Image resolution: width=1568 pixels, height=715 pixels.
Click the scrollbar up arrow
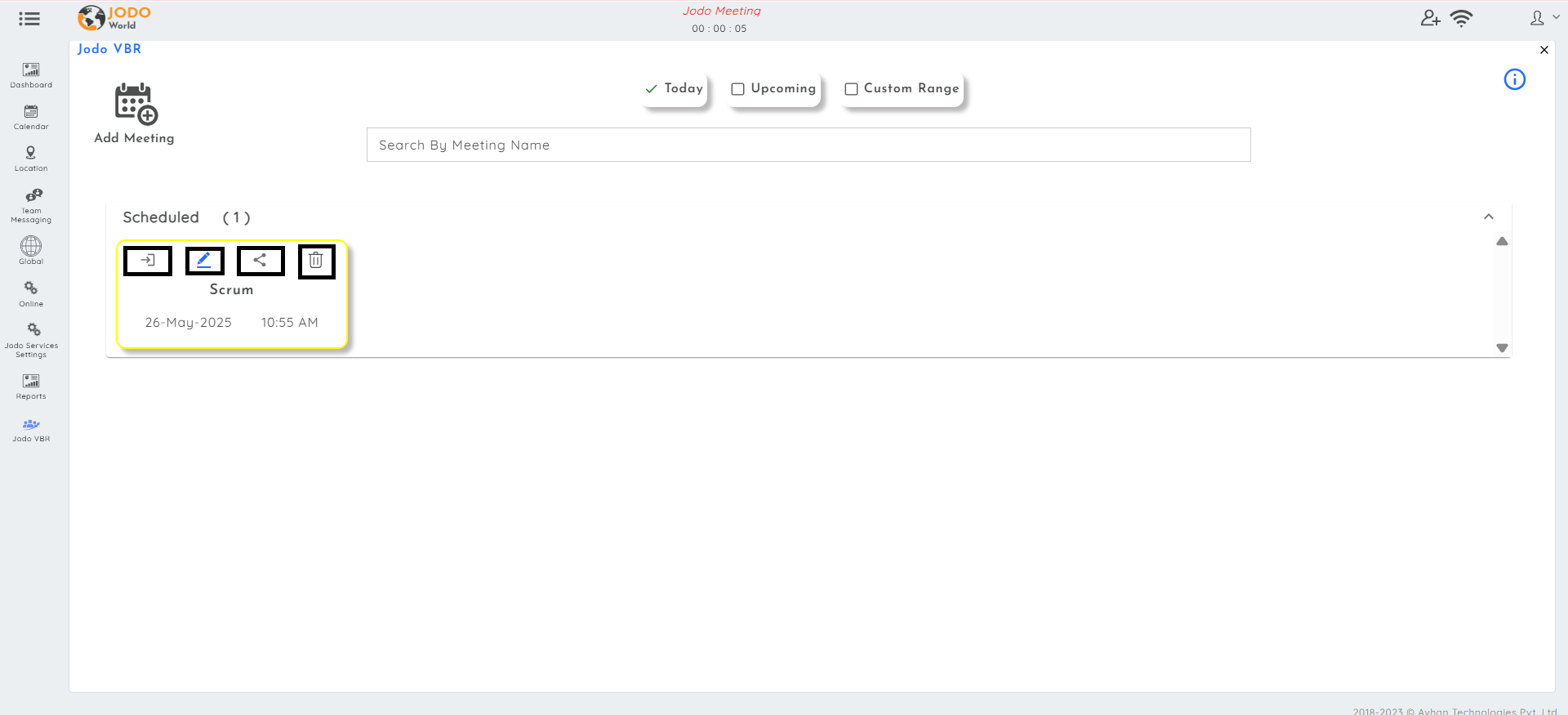click(1502, 241)
